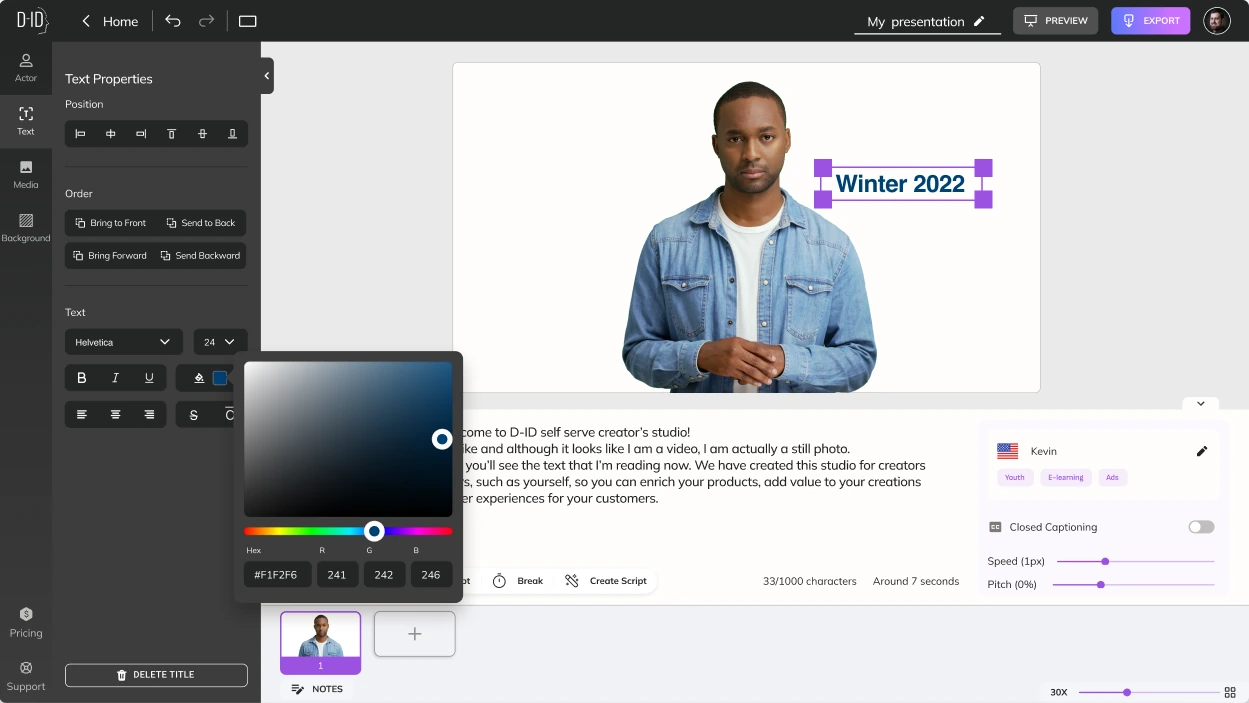
Task: Align text box to top edge
Action: click(172, 134)
